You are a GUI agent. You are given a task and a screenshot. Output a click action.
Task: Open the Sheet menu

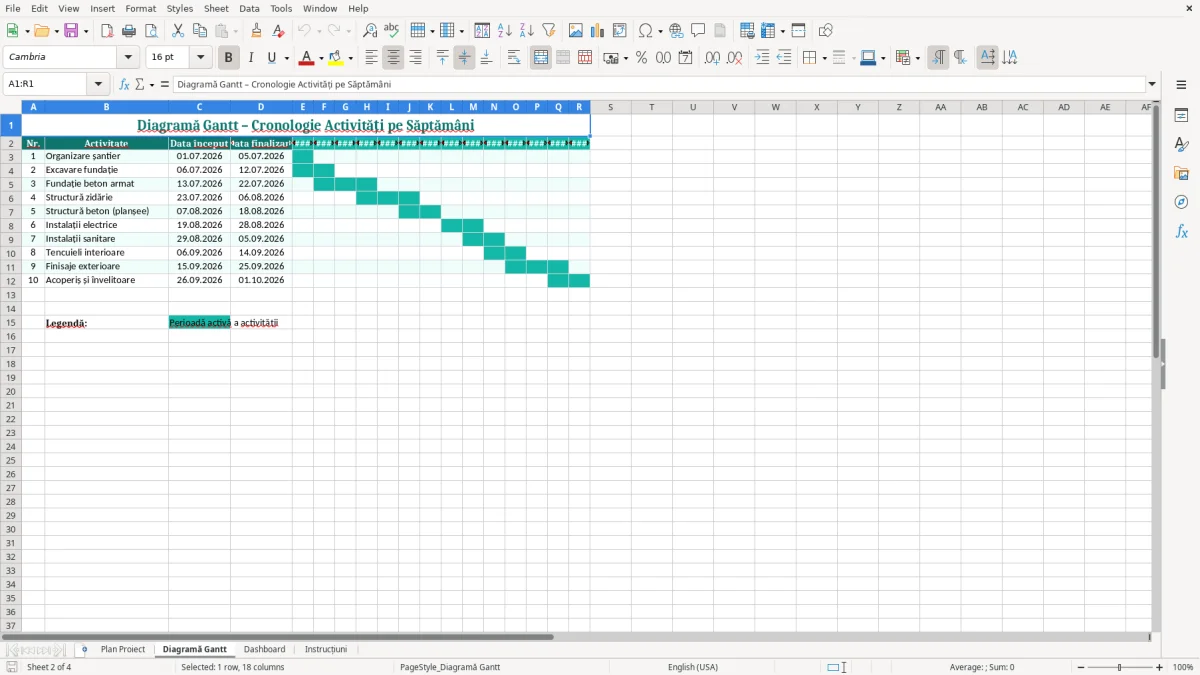tap(216, 8)
